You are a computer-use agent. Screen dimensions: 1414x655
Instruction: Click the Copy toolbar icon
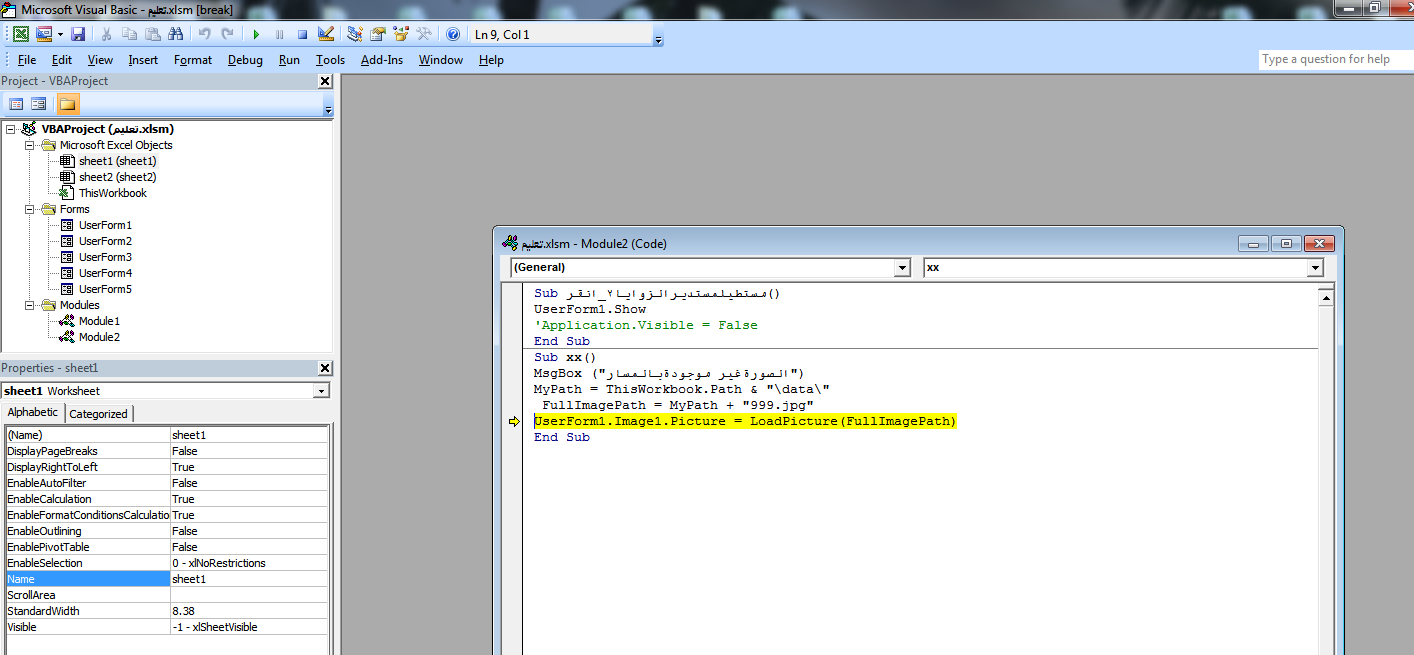coord(129,34)
